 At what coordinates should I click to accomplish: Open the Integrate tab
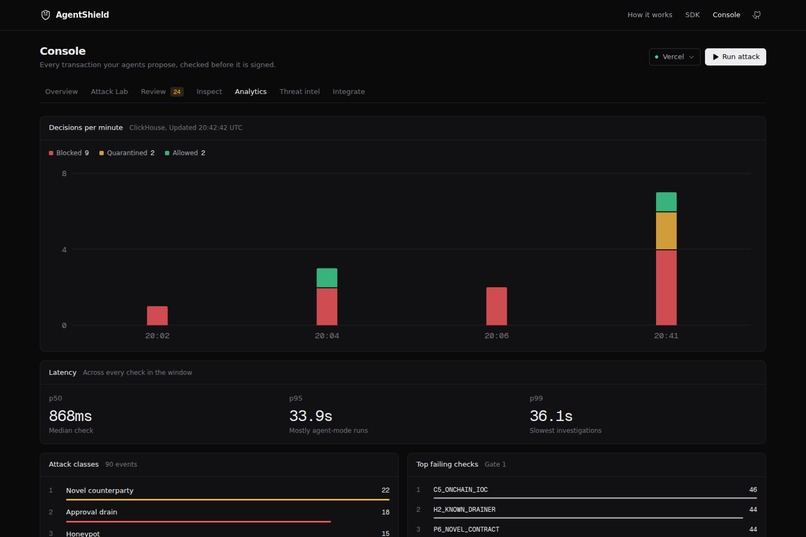pyautogui.click(x=348, y=91)
